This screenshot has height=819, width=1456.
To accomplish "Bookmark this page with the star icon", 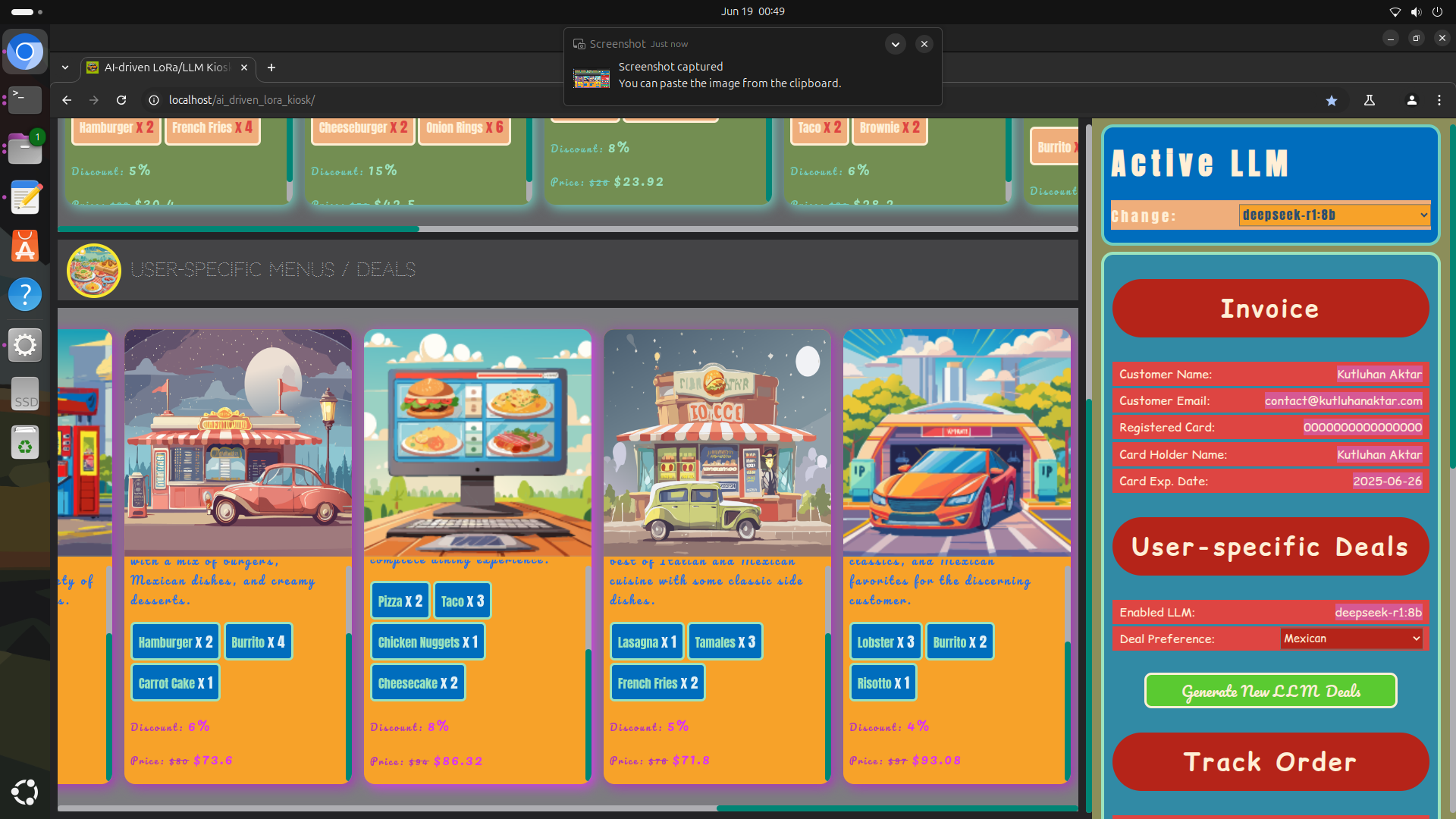I will point(1332,100).
